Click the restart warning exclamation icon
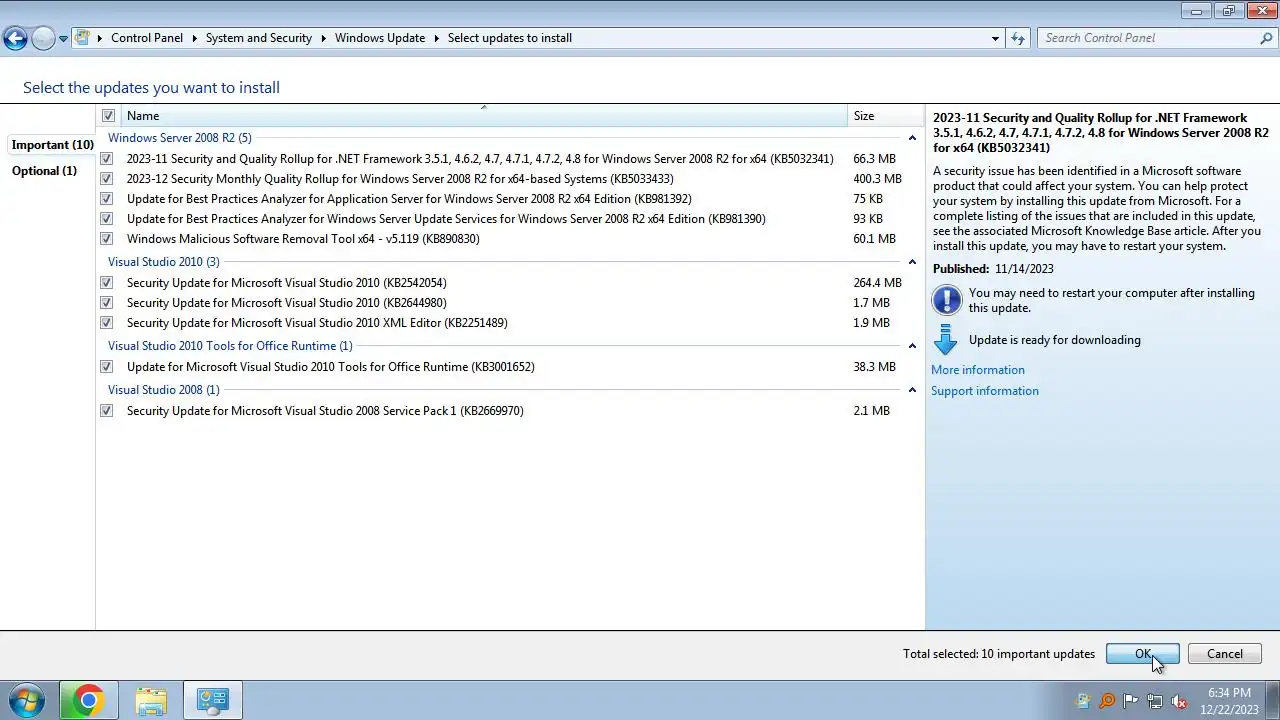 (x=946, y=300)
